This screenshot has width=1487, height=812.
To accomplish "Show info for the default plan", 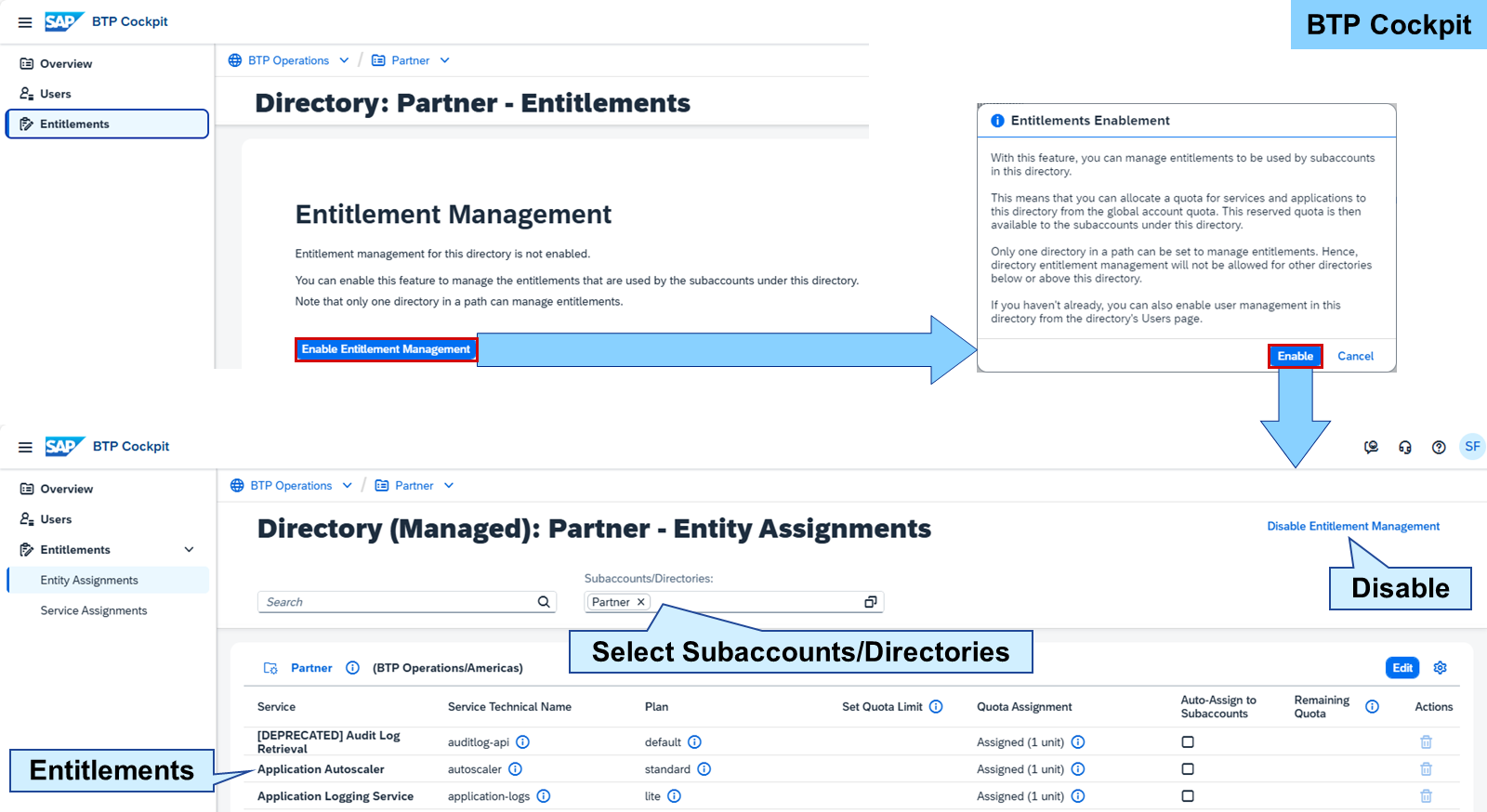I will tap(694, 742).
